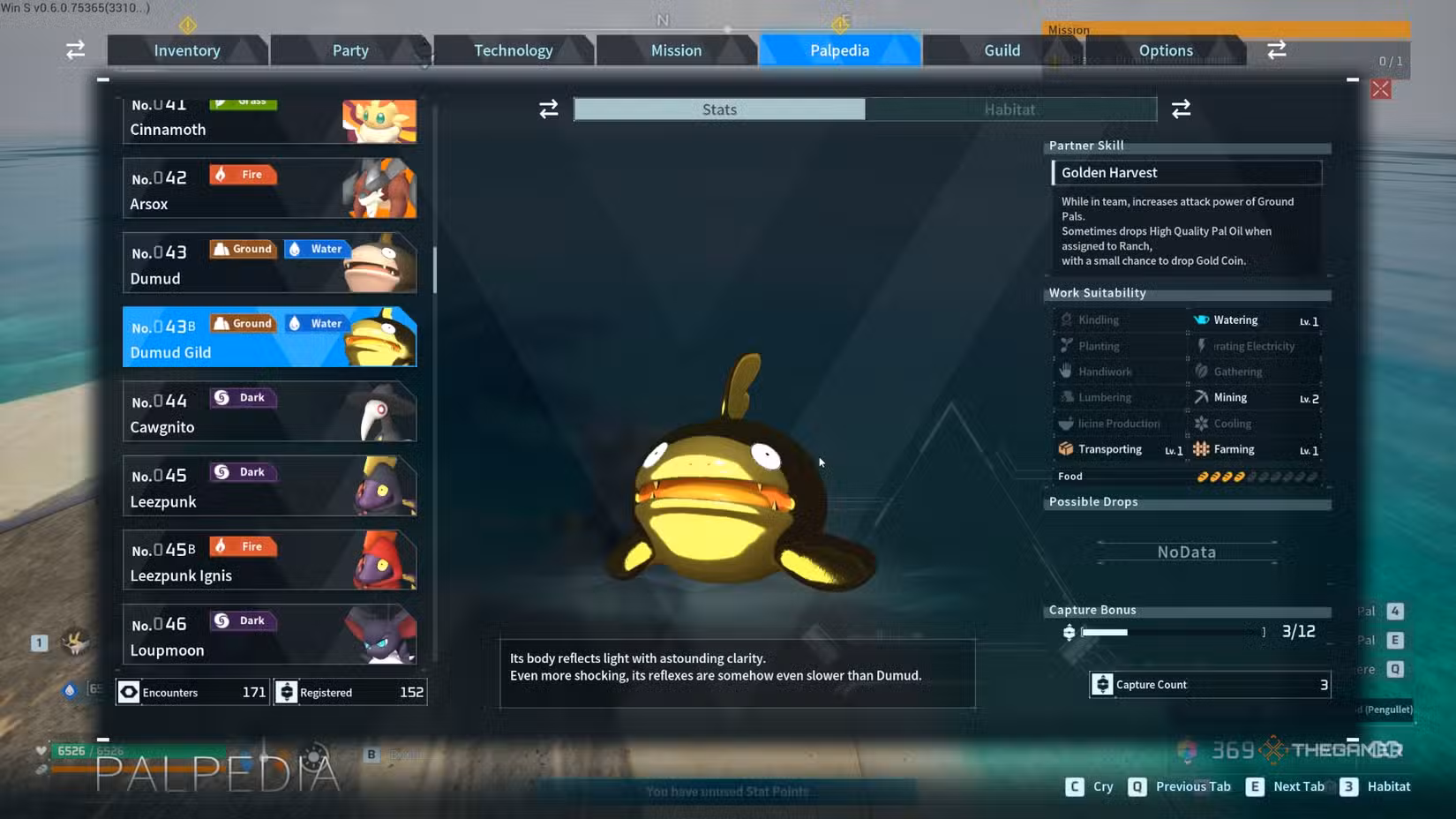Click the swap arrows right of Habitat
Viewport: 1456px width, 819px height.
point(1182,109)
